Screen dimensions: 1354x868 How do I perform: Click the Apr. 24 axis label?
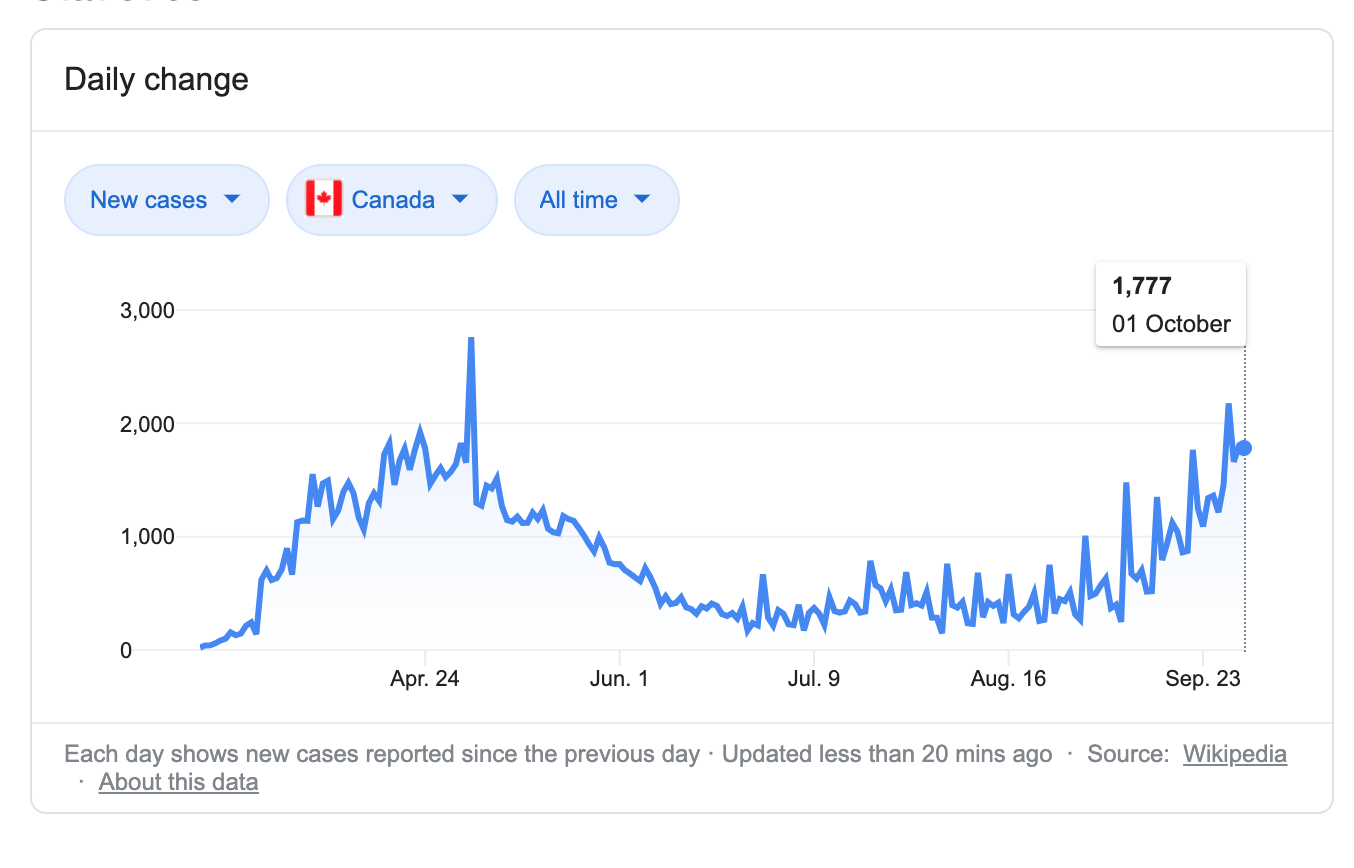[425, 679]
